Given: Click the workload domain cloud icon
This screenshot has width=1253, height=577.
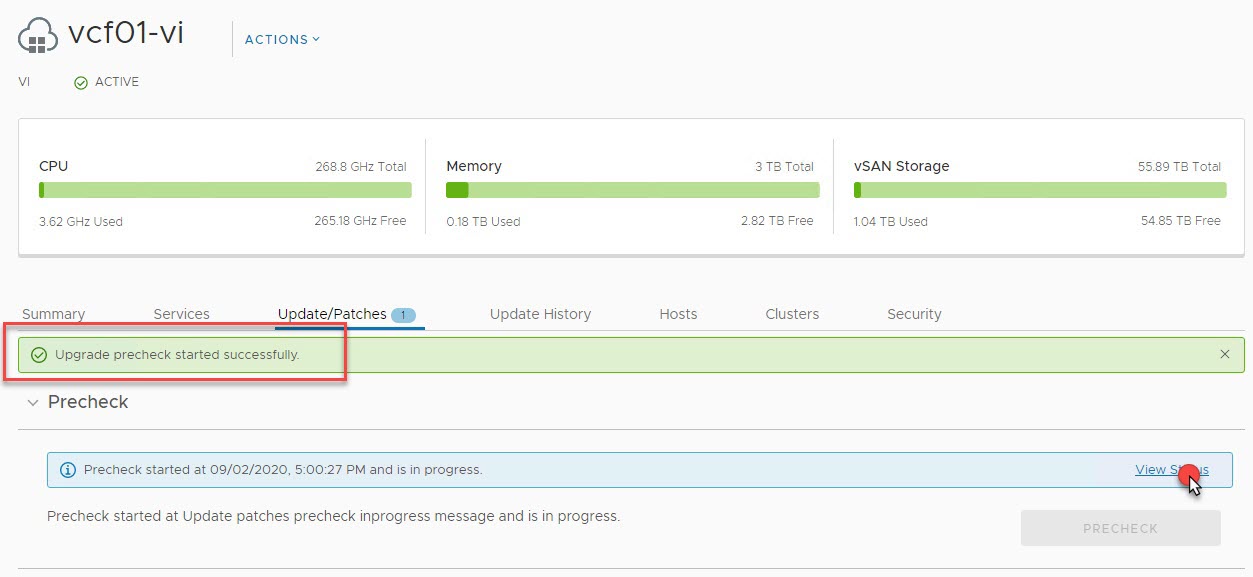Looking at the screenshot, I should [37, 36].
